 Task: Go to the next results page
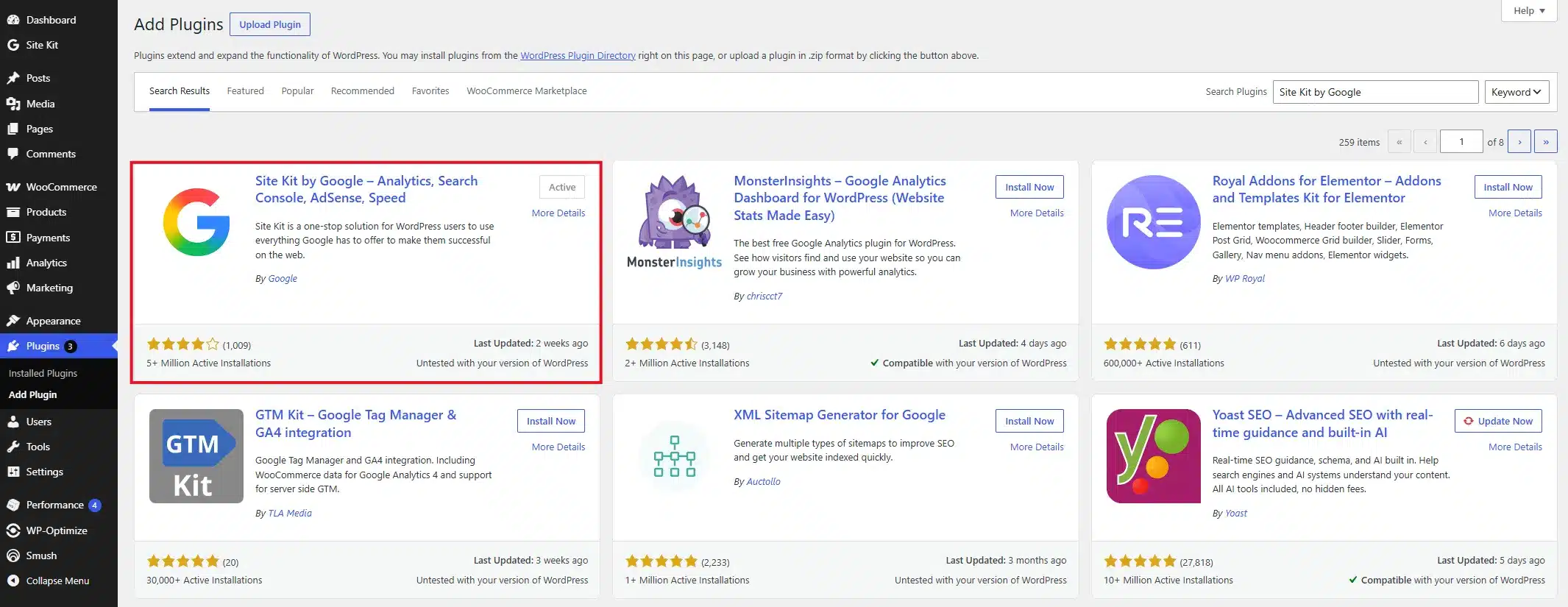[x=1519, y=141]
